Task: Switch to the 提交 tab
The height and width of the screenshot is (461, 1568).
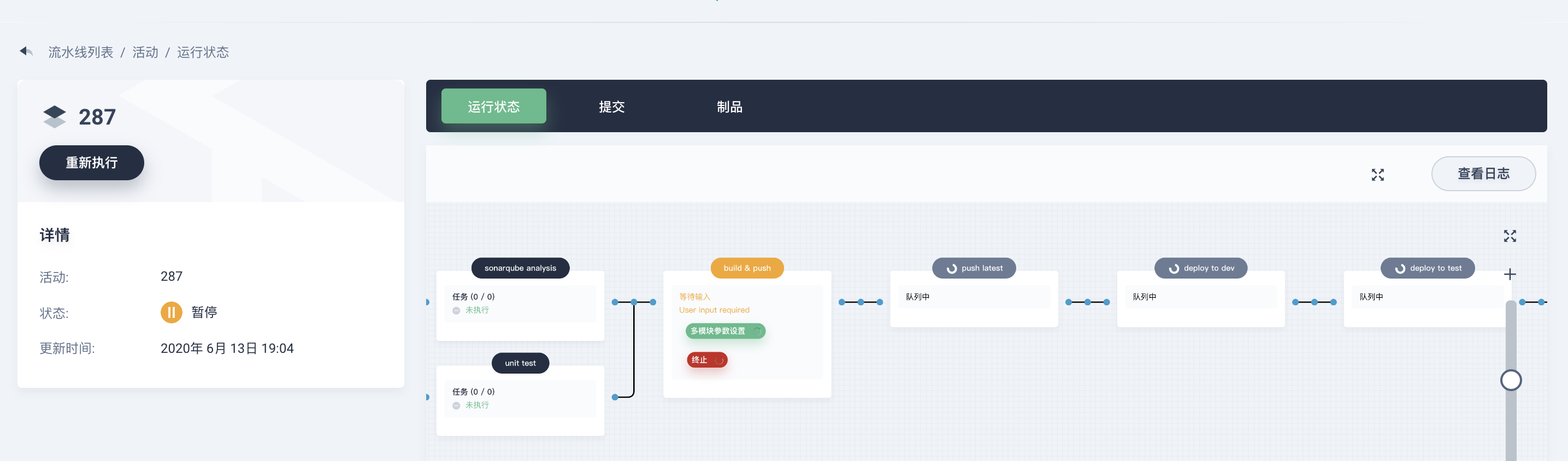Action: [611, 107]
